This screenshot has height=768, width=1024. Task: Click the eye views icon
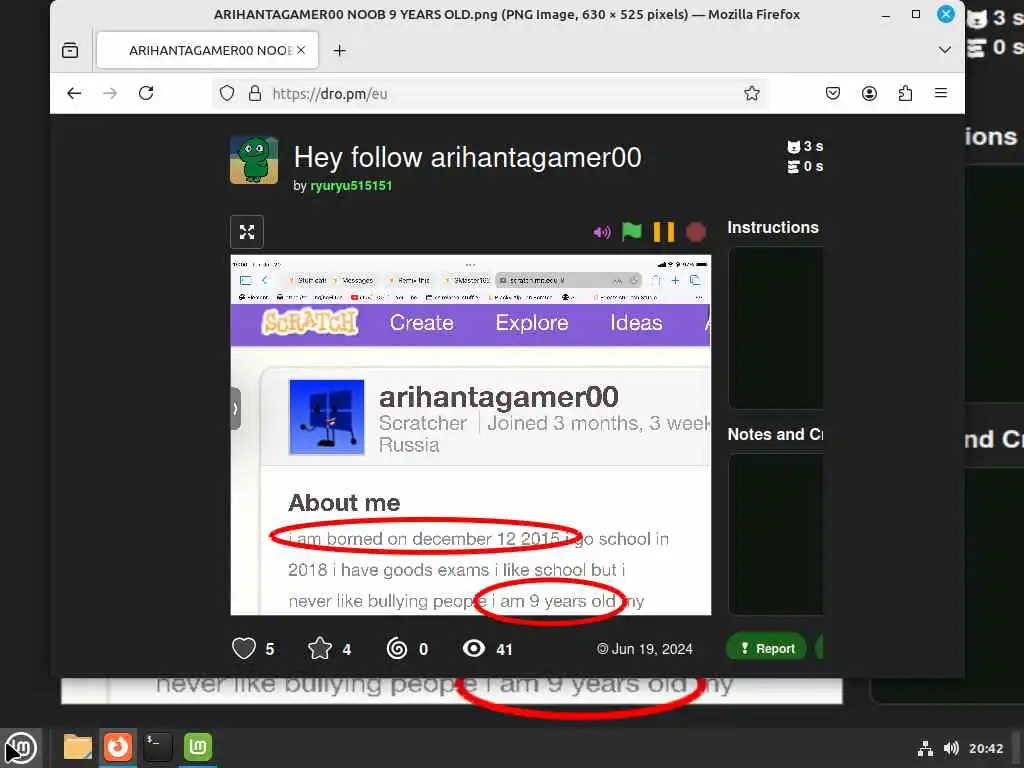click(474, 648)
